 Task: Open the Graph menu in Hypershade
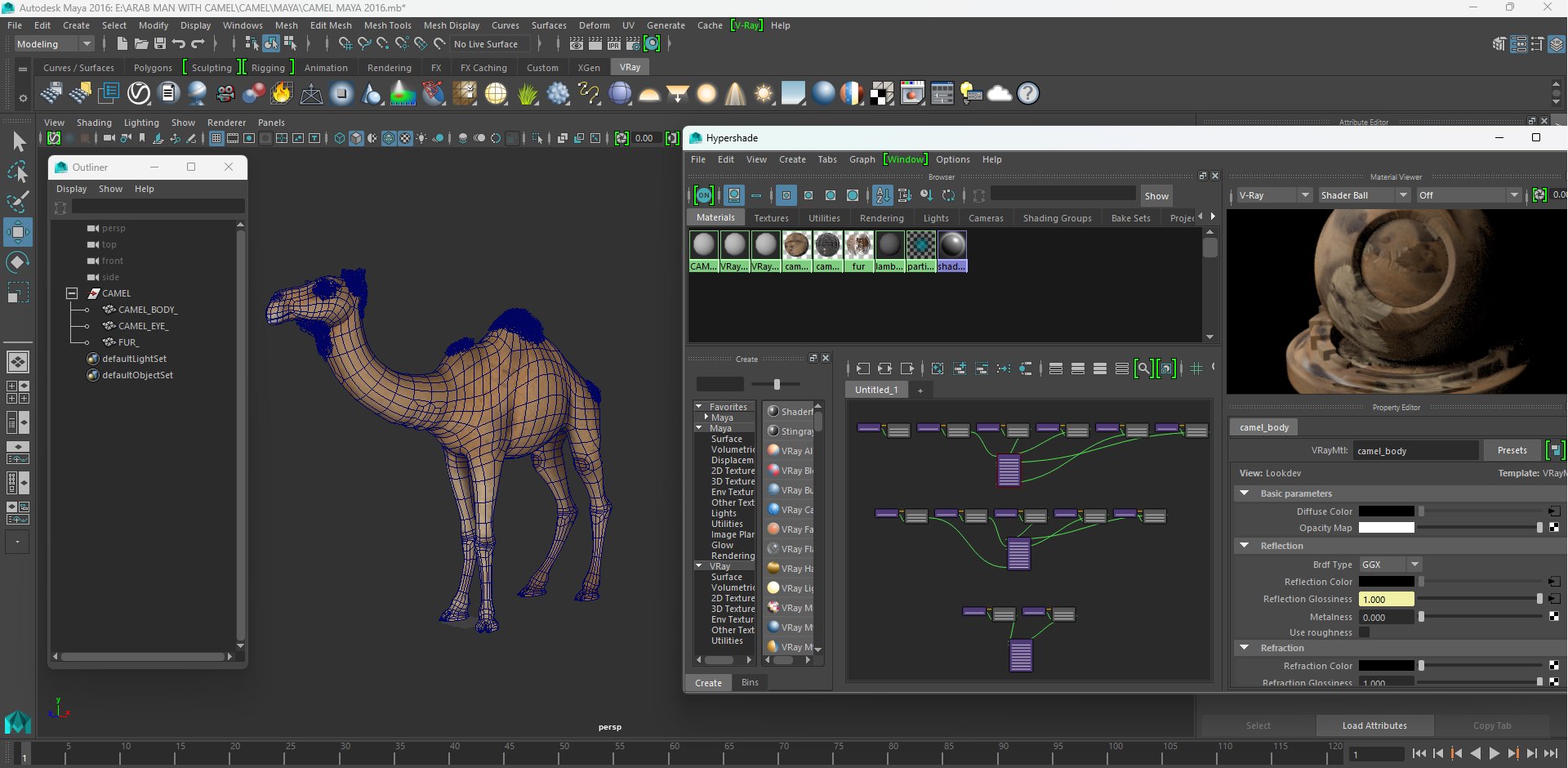(862, 159)
